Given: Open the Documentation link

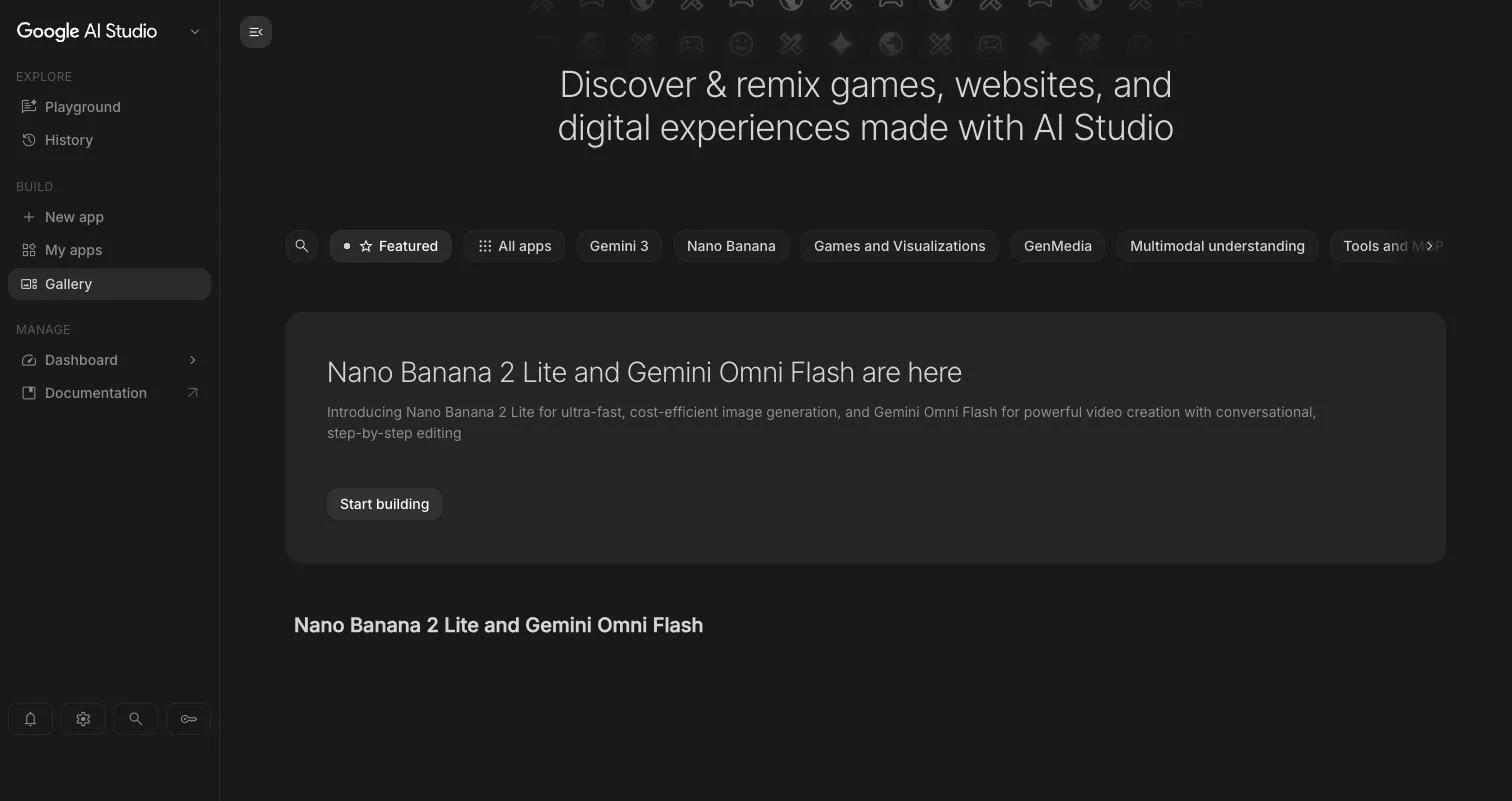Looking at the screenshot, I should [110, 393].
